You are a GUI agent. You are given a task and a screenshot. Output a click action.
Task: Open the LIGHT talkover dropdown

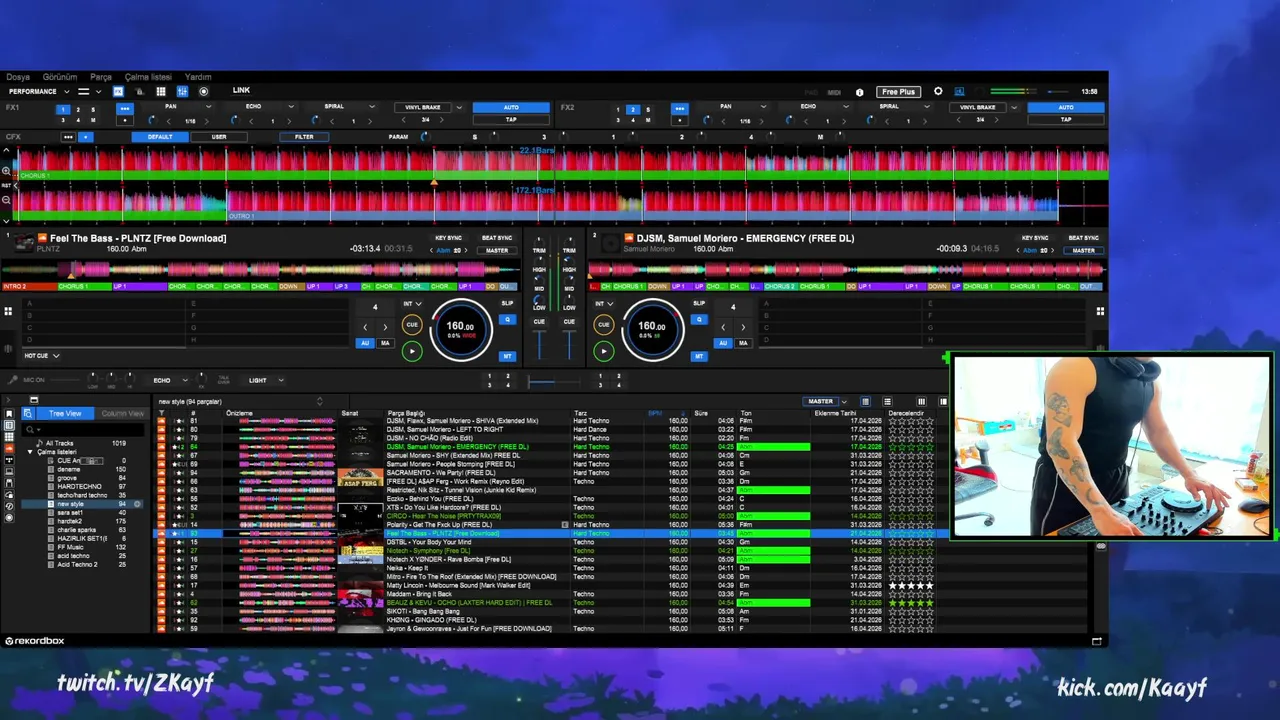click(x=266, y=380)
